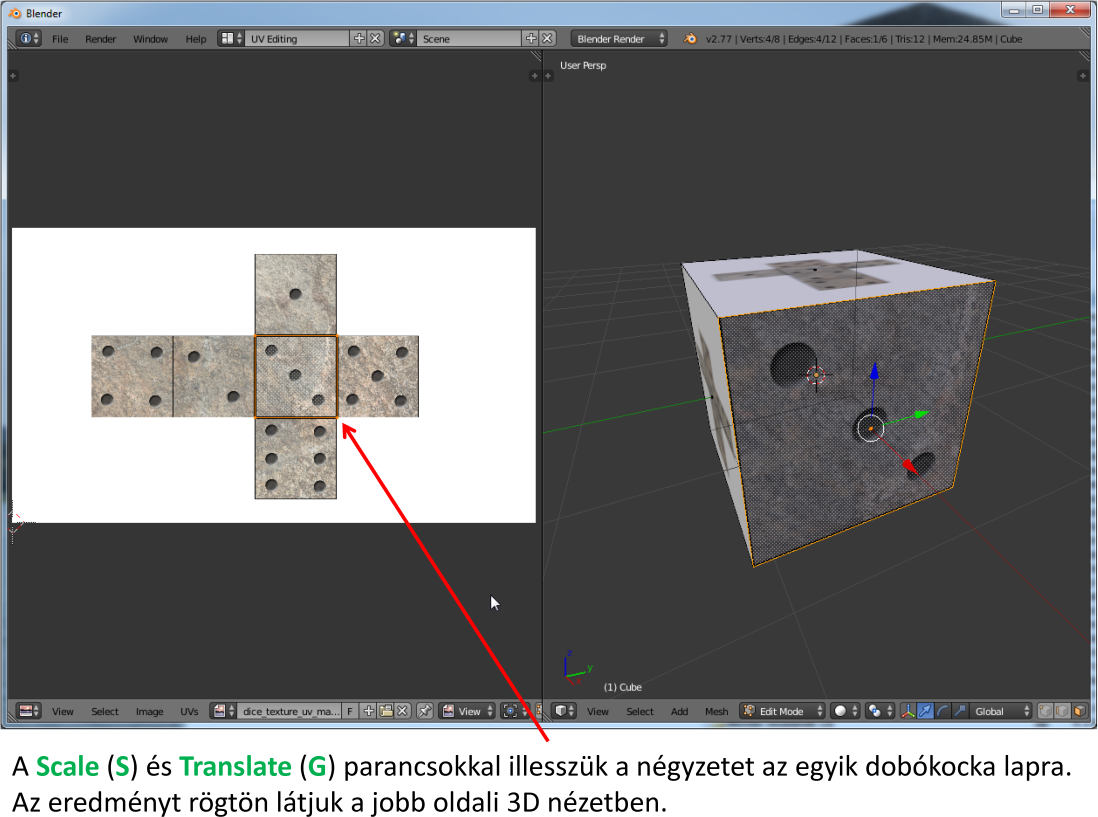Click the Blender logo in header
This screenshot has width=1098, height=817.
point(690,39)
